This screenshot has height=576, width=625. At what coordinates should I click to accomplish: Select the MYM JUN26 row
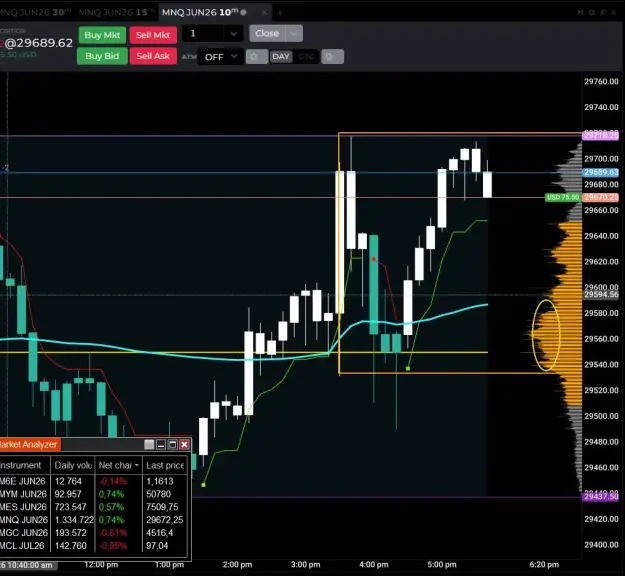pyautogui.click(x=93, y=494)
